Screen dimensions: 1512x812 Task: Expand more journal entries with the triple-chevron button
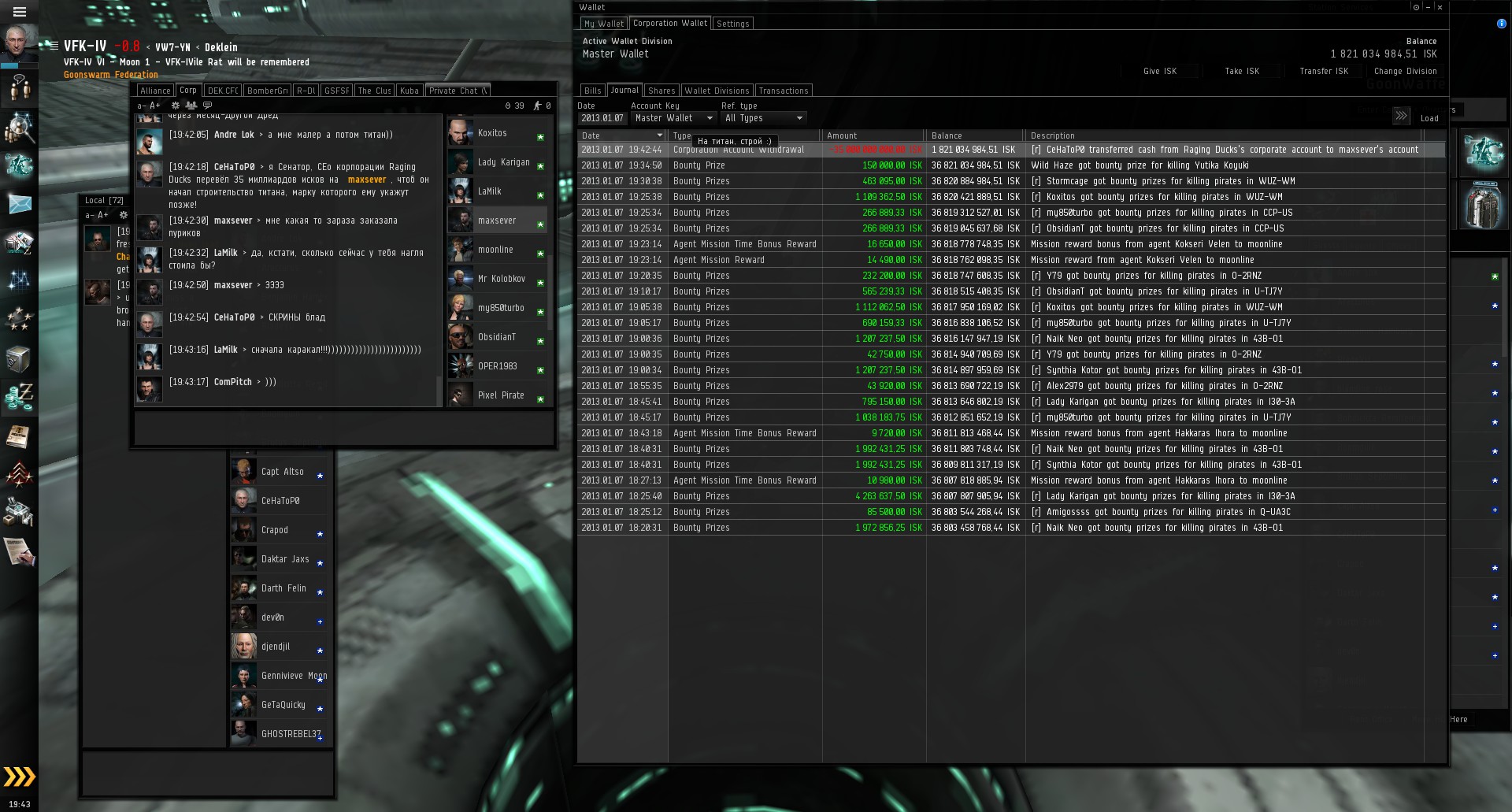click(x=1401, y=117)
